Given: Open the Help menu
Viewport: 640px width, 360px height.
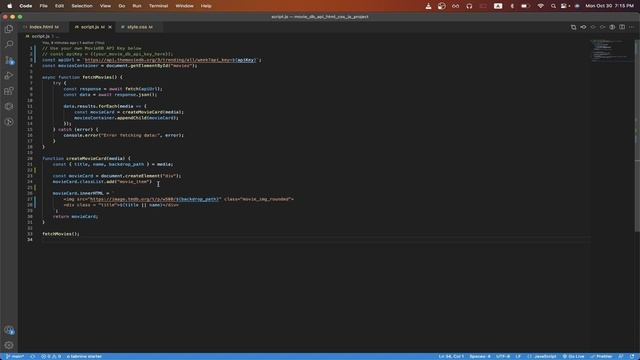Looking at the screenshot, I should pos(206,6).
